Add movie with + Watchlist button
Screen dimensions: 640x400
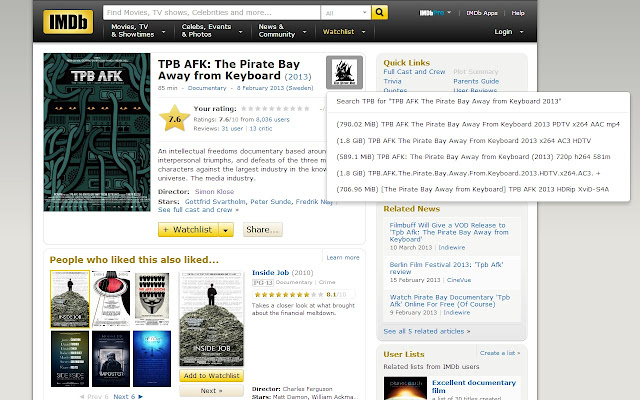(x=188, y=230)
